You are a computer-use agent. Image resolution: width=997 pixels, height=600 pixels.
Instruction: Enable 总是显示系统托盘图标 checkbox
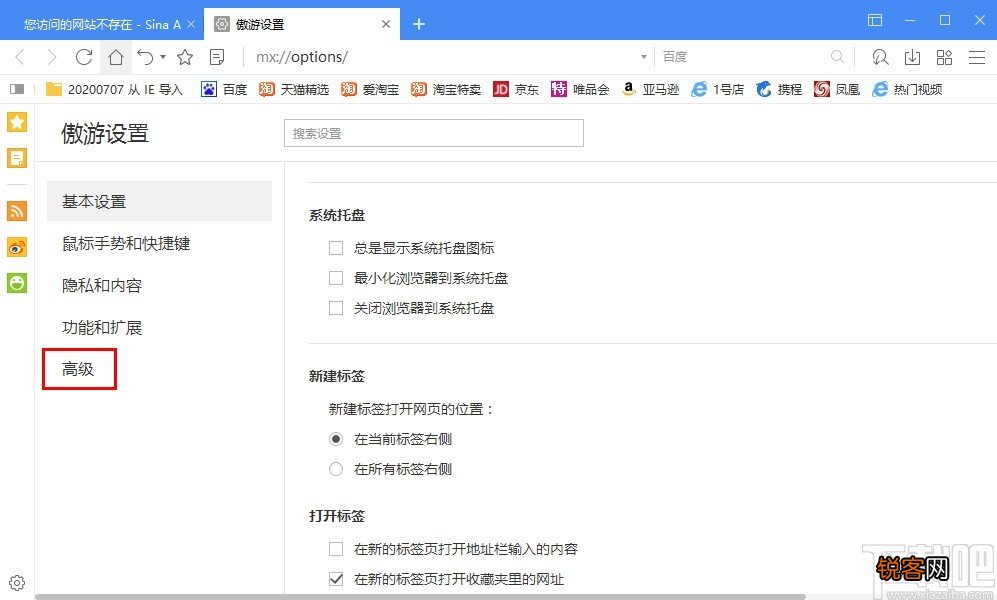click(x=336, y=248)
